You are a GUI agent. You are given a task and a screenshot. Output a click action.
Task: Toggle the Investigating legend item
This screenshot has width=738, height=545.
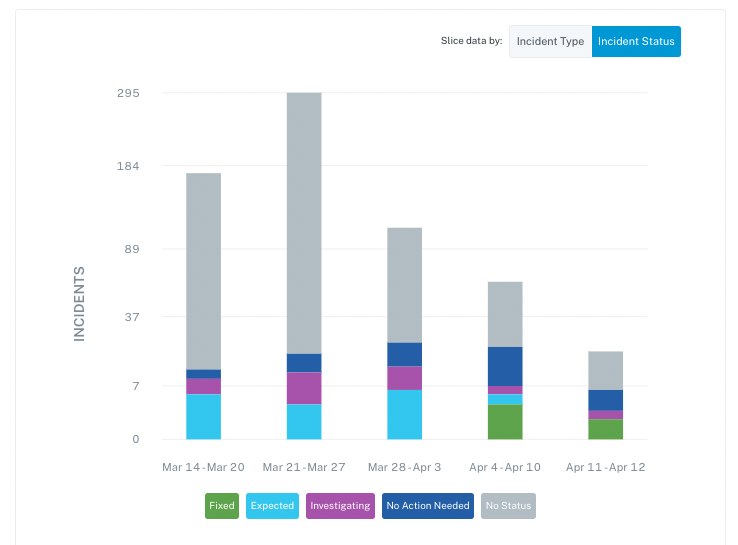340,506
